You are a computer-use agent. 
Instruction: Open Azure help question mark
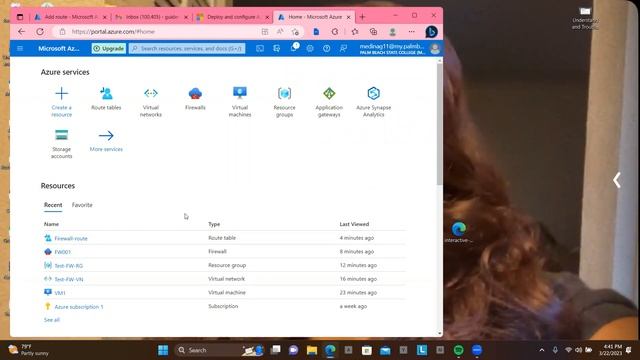(327, 49)
